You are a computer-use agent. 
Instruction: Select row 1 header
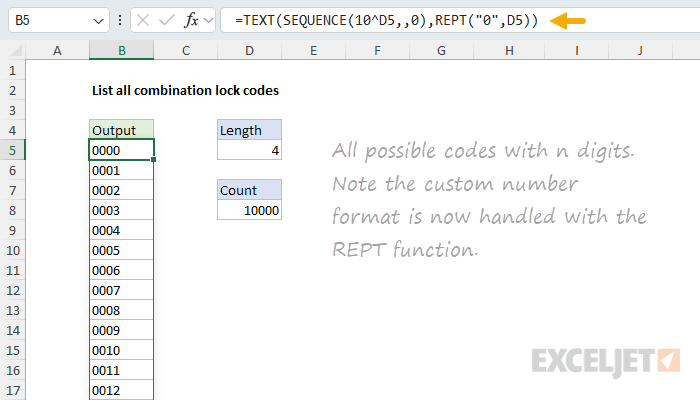[x=12, y=71]
